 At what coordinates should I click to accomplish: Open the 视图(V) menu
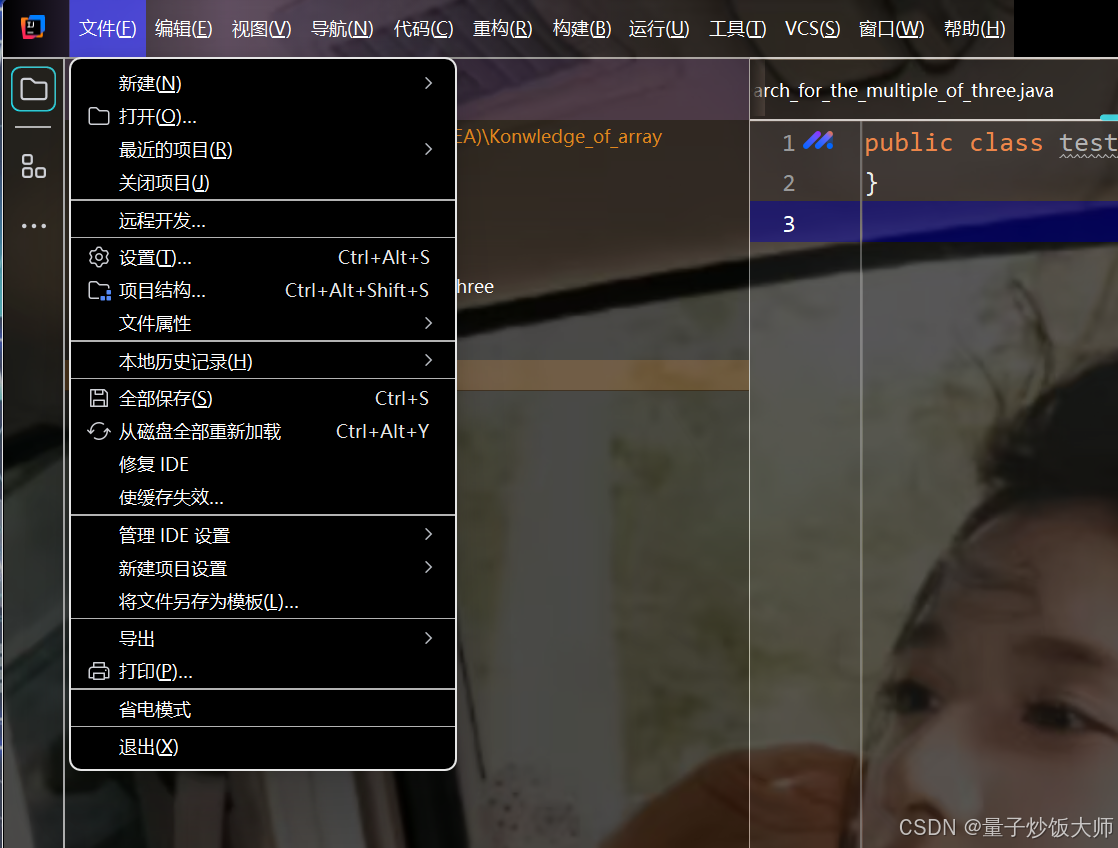click(x=262, y=29)
